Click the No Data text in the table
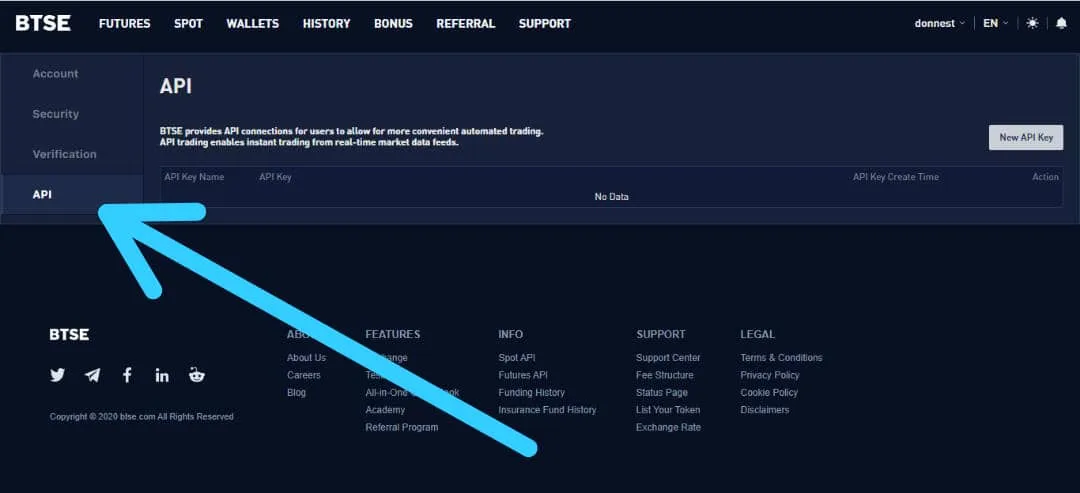 (612, 197)
